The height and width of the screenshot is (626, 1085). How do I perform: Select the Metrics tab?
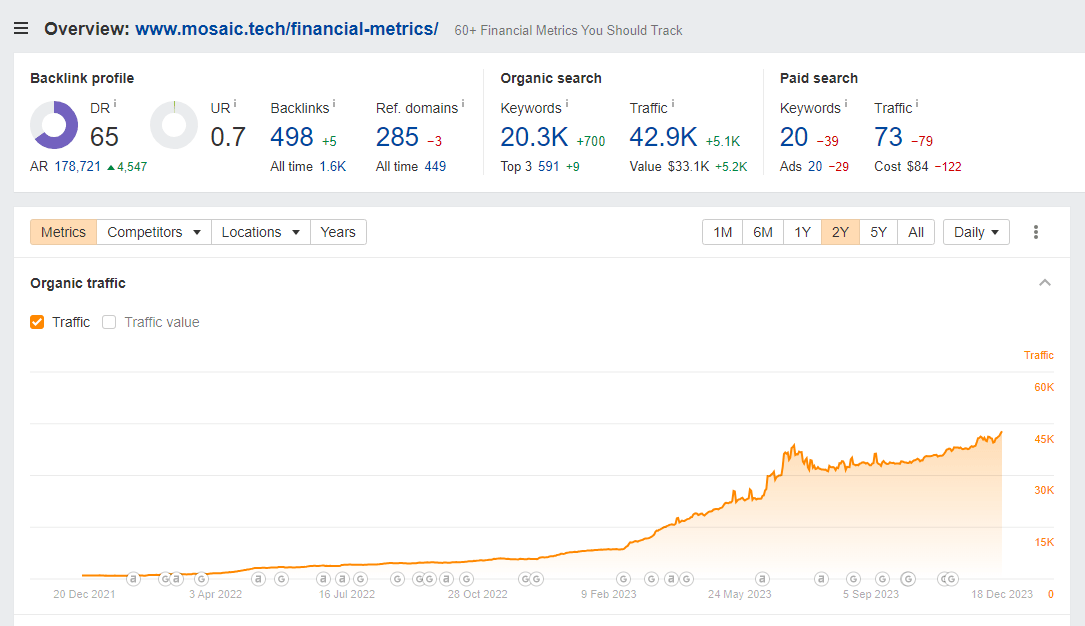(x=63, y=231)
